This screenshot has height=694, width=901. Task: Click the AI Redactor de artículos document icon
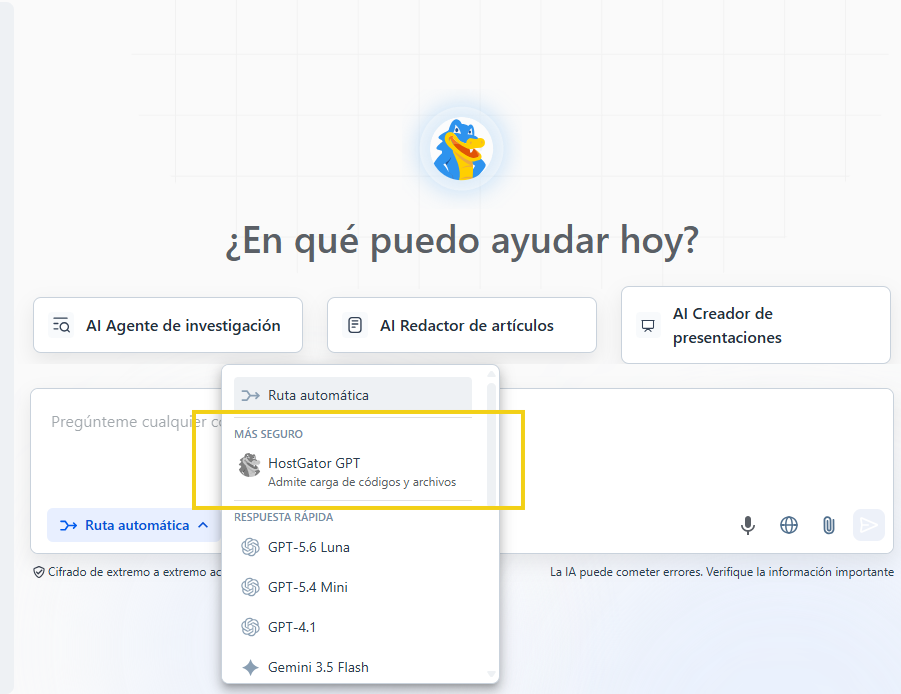pyautogui.click(x=355, y=325)
